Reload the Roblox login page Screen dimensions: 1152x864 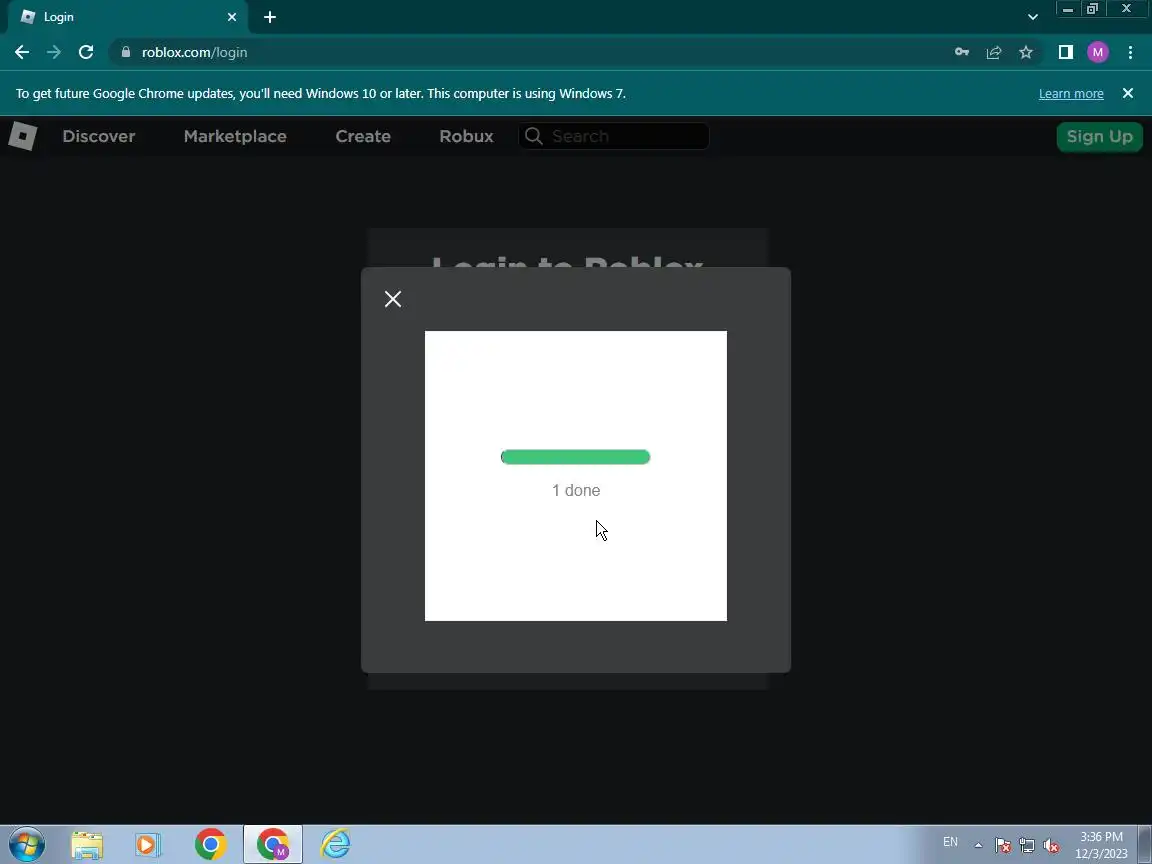(x=86, y=52)
